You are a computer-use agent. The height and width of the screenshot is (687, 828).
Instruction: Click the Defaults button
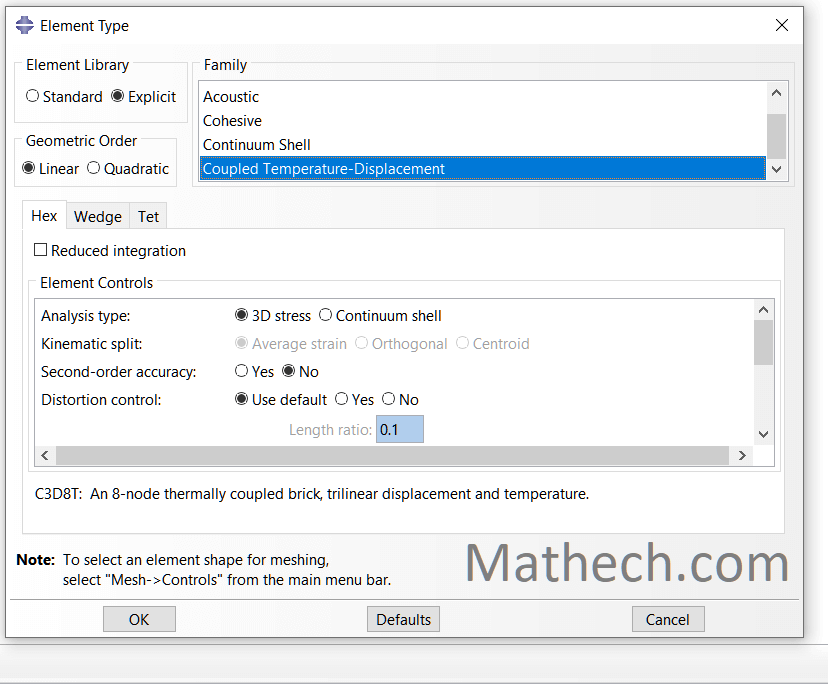coord(403,619)
